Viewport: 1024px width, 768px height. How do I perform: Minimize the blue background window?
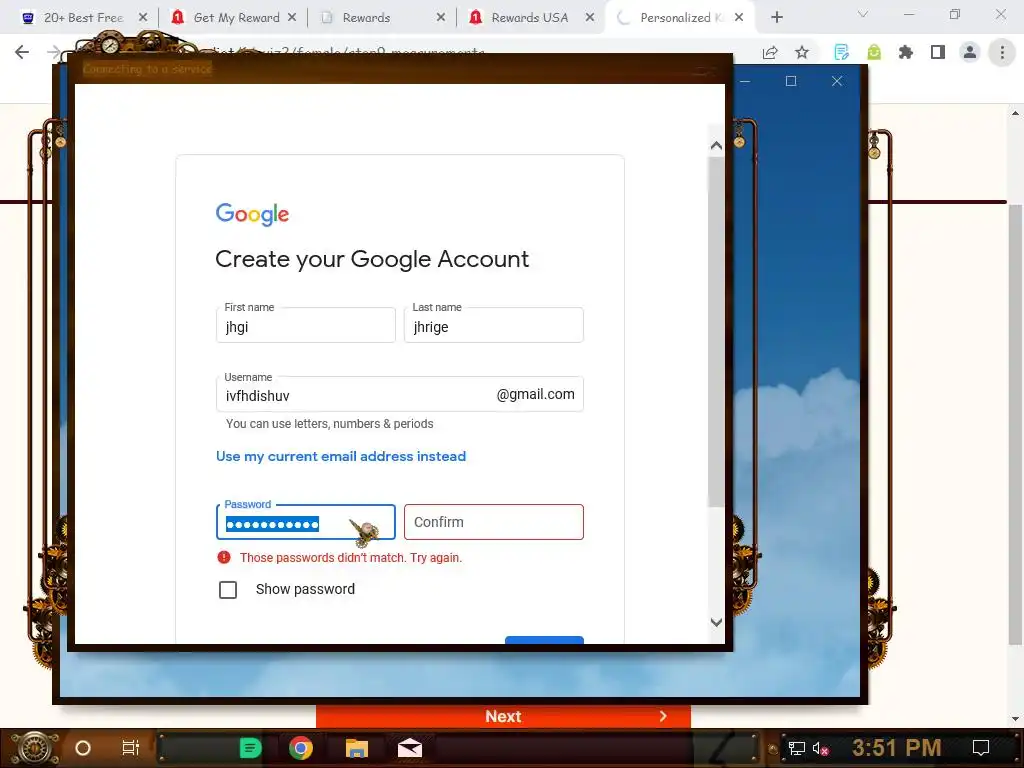tap(745, 81)
